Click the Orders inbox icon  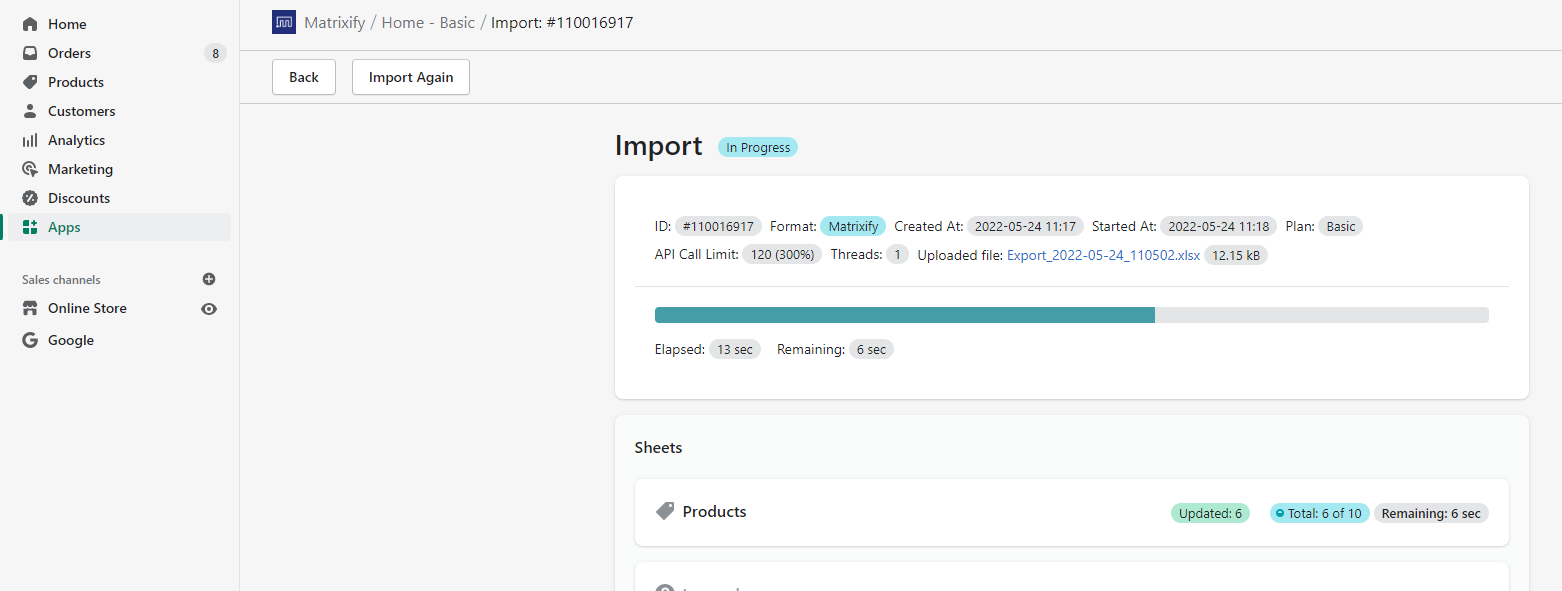pyautogui.click(x=30, y=53)
